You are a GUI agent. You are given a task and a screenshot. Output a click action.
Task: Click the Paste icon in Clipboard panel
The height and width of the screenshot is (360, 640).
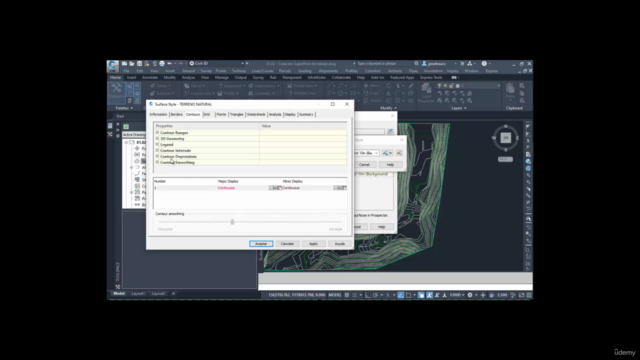coord(510,90)
